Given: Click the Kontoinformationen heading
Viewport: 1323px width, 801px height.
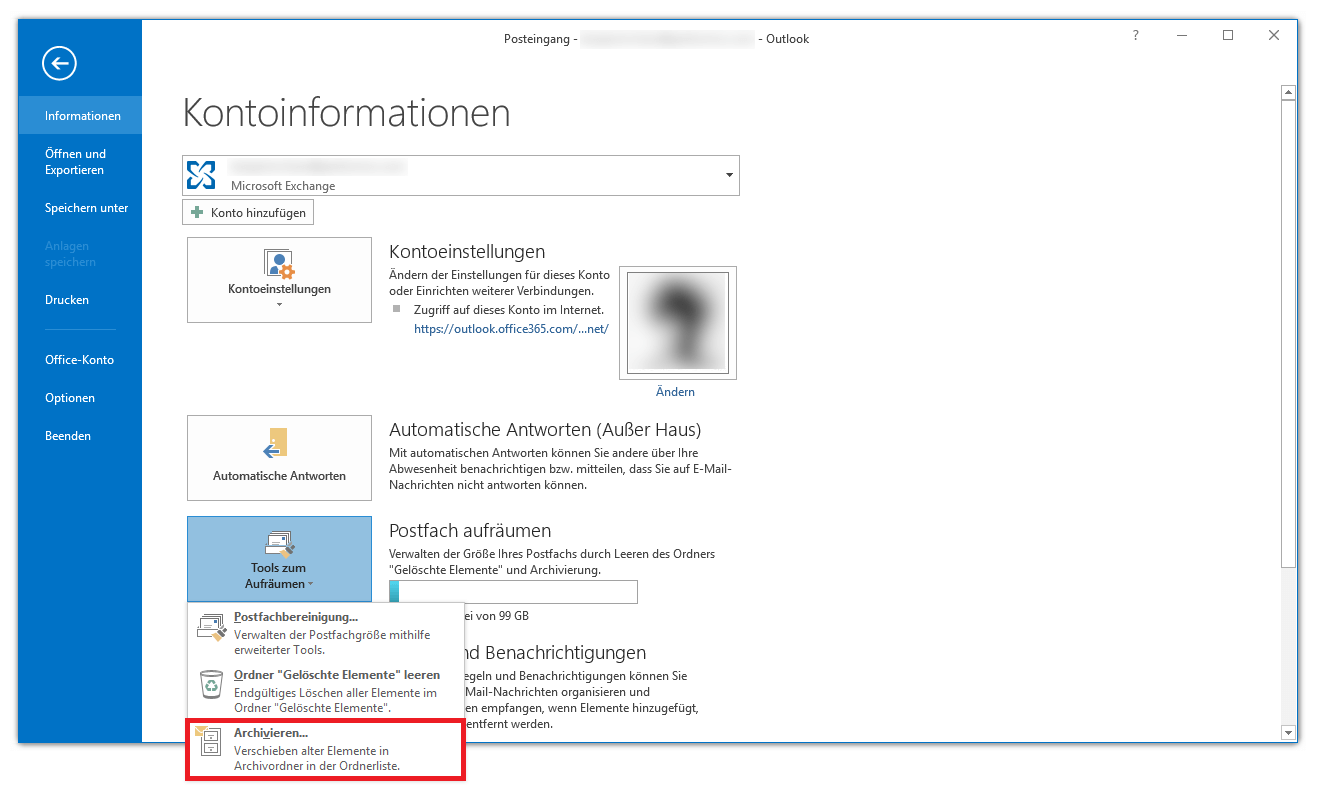Looking at the screenshot, I should point(346,112).
